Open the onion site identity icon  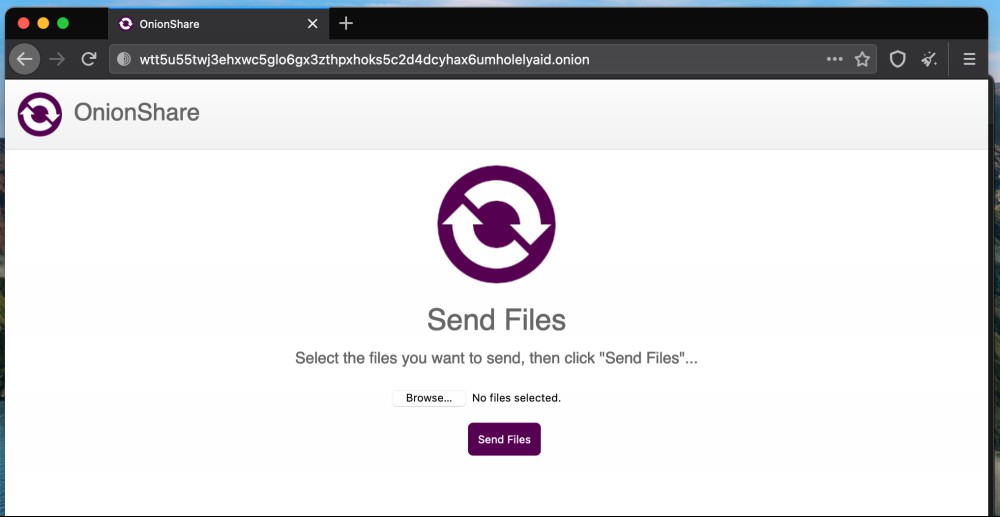tap(124, 59)
